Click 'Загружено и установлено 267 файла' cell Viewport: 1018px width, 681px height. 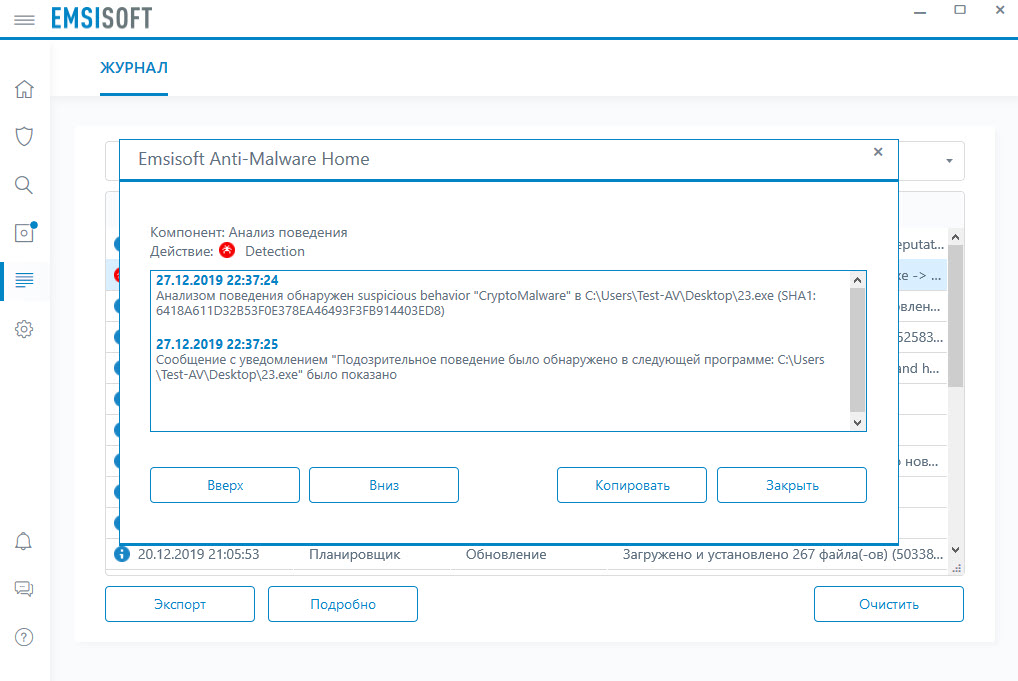[782, 554]
